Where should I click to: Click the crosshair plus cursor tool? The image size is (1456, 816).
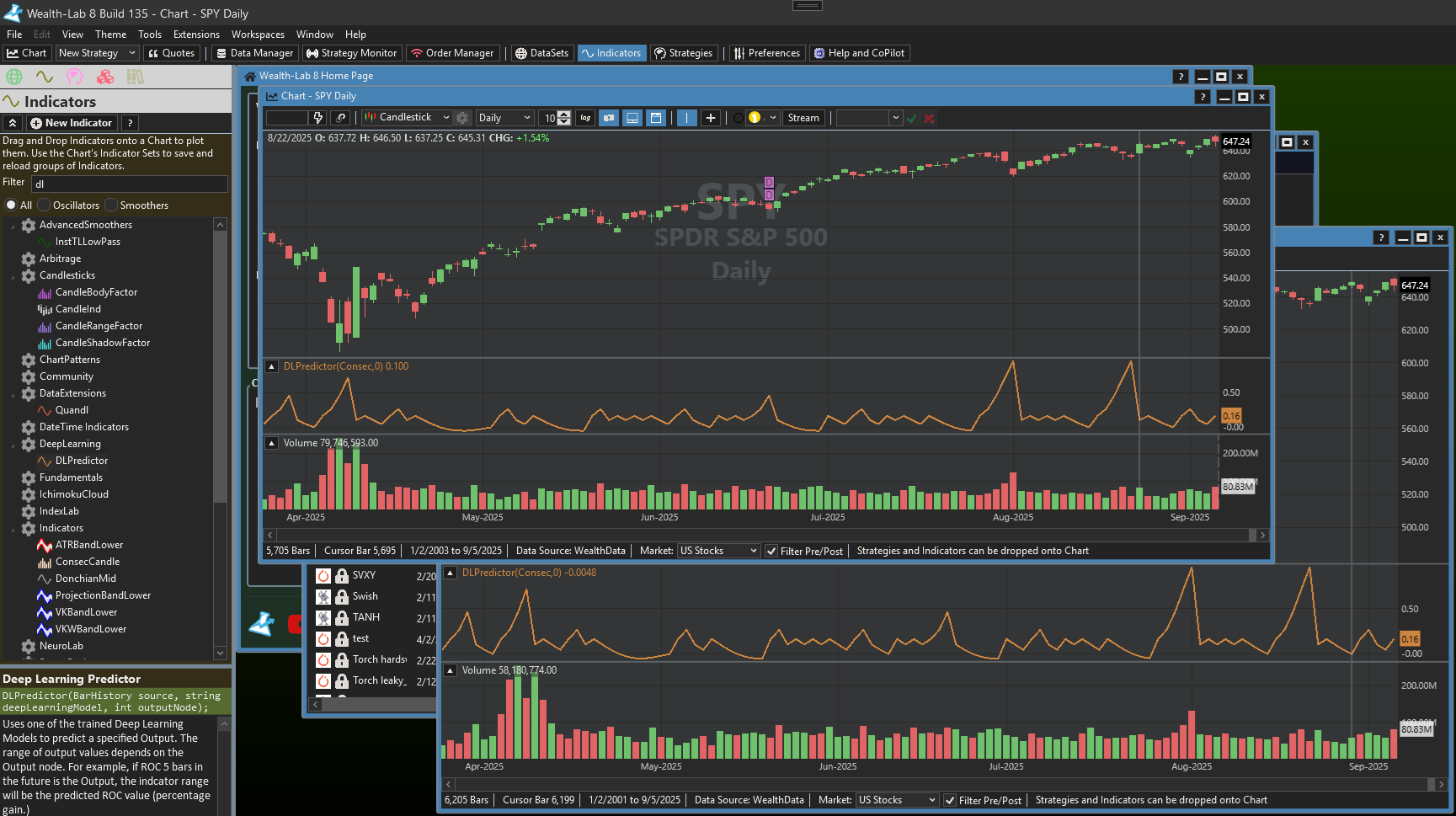point(711,118)
